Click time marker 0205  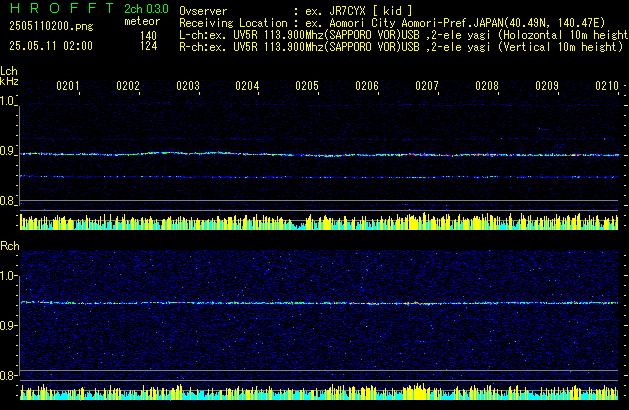pyautogui.click(x=307, y=86)
